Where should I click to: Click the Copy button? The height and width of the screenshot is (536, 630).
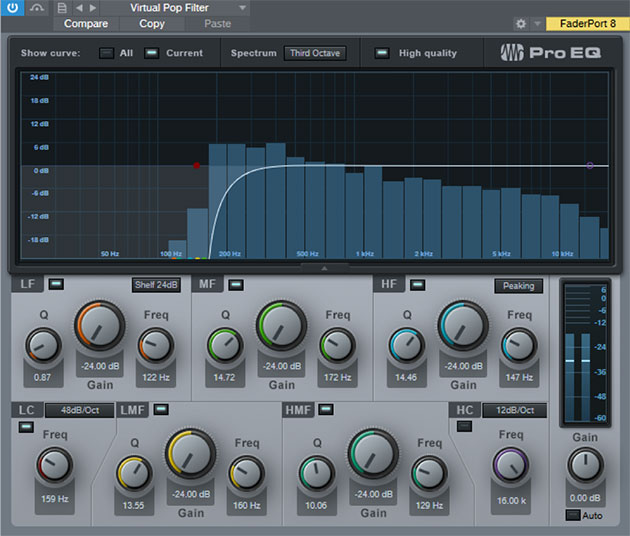(x=152, y=23)
